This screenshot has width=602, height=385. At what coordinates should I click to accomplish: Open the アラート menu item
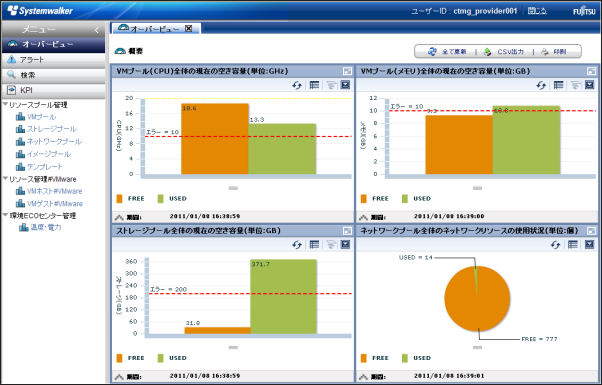pos(53,60)
